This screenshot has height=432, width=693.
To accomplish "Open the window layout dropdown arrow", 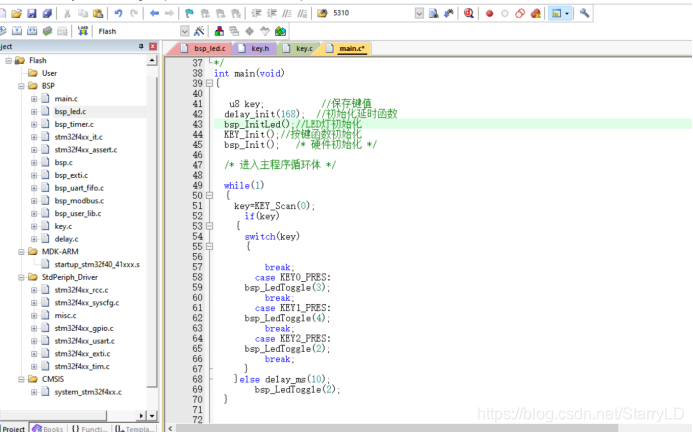I will [567, 13].
